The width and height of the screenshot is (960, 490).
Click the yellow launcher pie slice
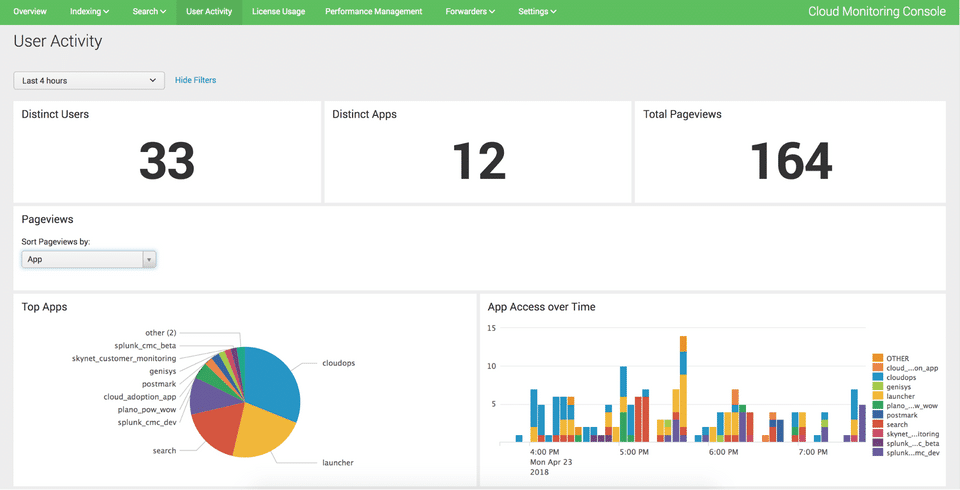click(265, 433)
